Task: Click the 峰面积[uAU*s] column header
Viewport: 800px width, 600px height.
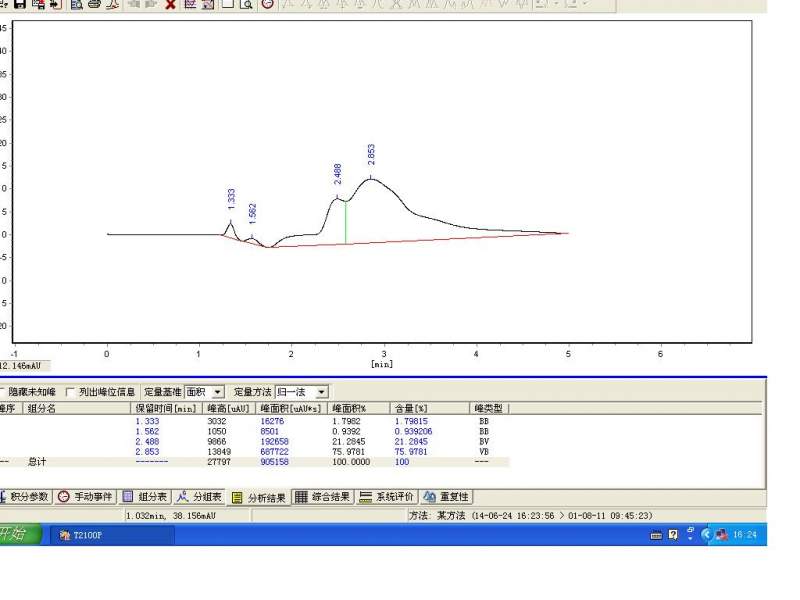Action: click(291, 408)
